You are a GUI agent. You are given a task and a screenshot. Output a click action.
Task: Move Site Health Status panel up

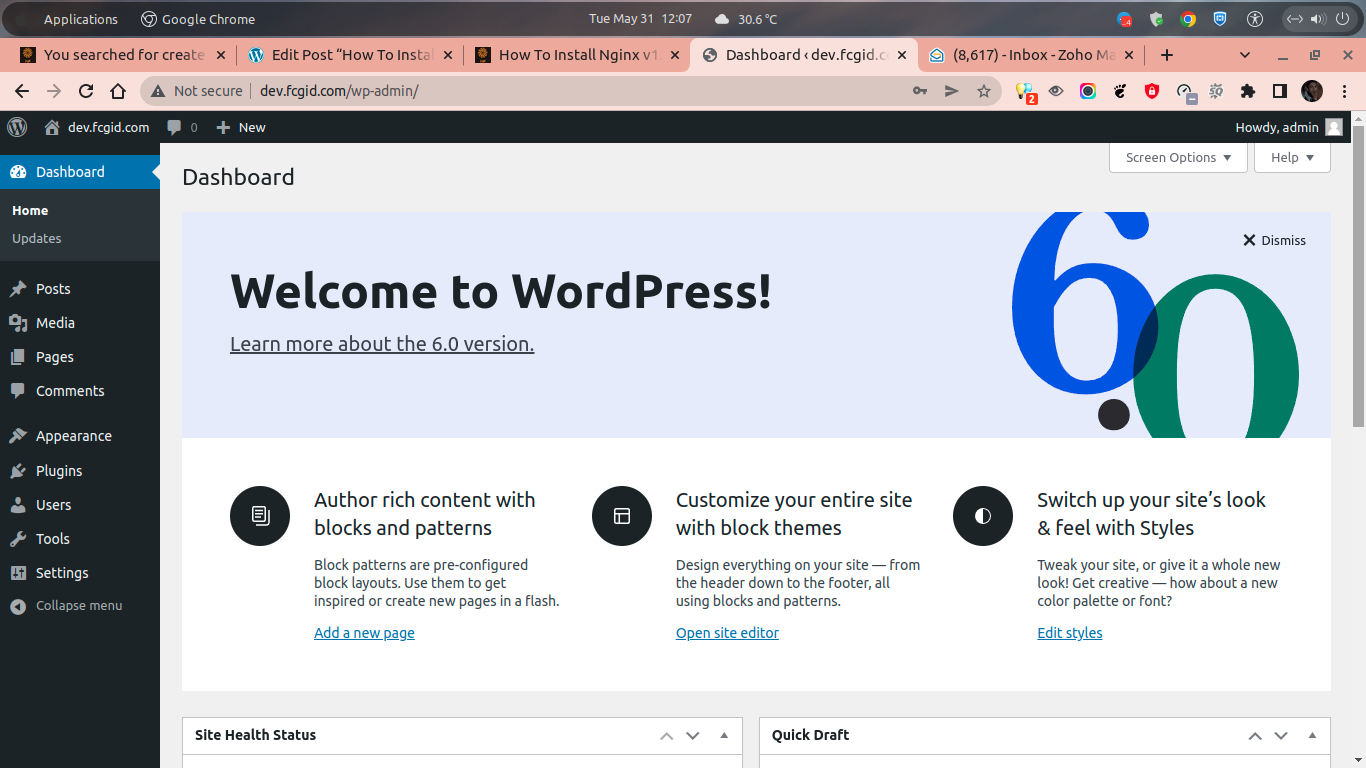coord(667,736)
